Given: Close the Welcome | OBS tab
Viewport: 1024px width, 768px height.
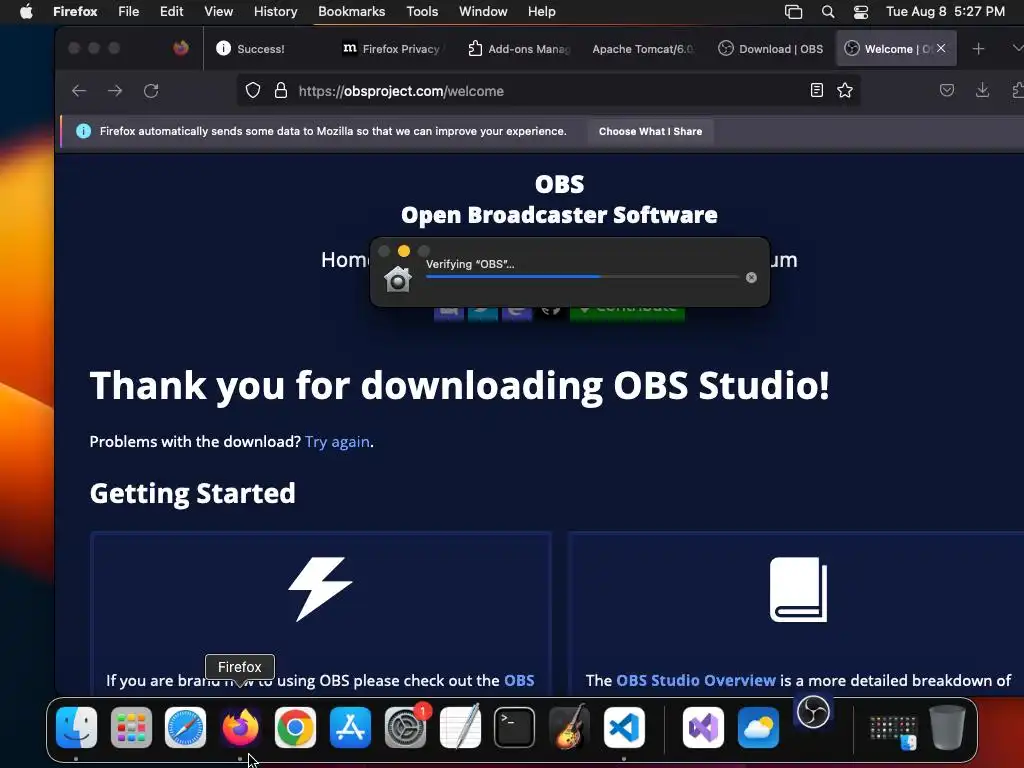Looking at the screenshot, I should click(940, 48).
